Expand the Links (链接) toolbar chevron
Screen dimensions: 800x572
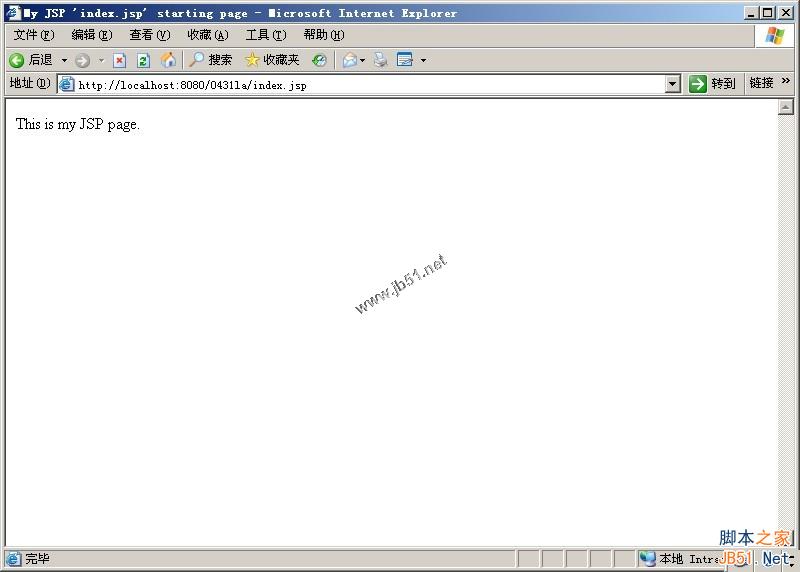tap(786, 83)
